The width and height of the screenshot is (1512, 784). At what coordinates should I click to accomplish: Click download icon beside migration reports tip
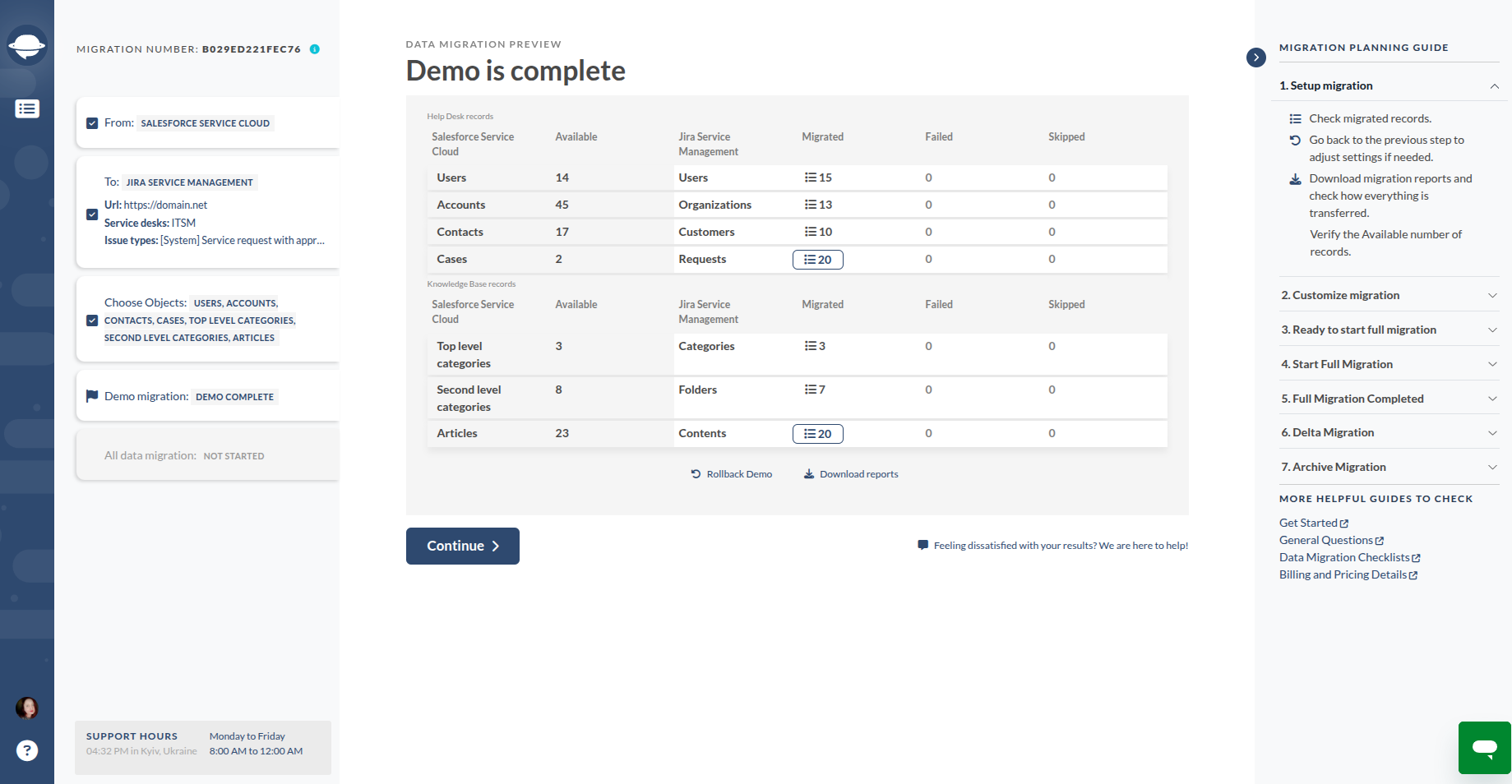pos(1296,179)
